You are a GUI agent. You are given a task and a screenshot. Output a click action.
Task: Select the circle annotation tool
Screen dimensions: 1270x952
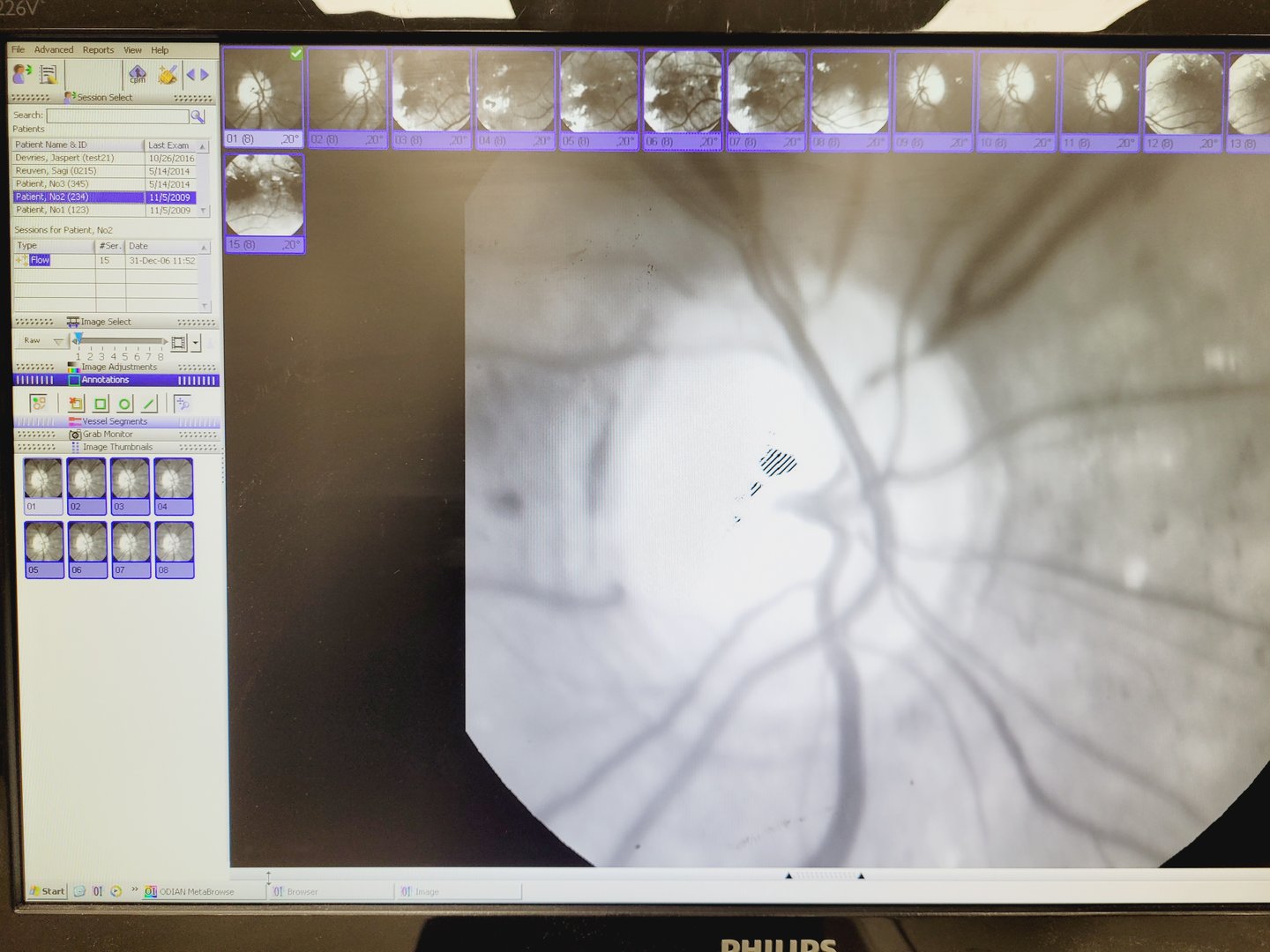coord(125,404)
